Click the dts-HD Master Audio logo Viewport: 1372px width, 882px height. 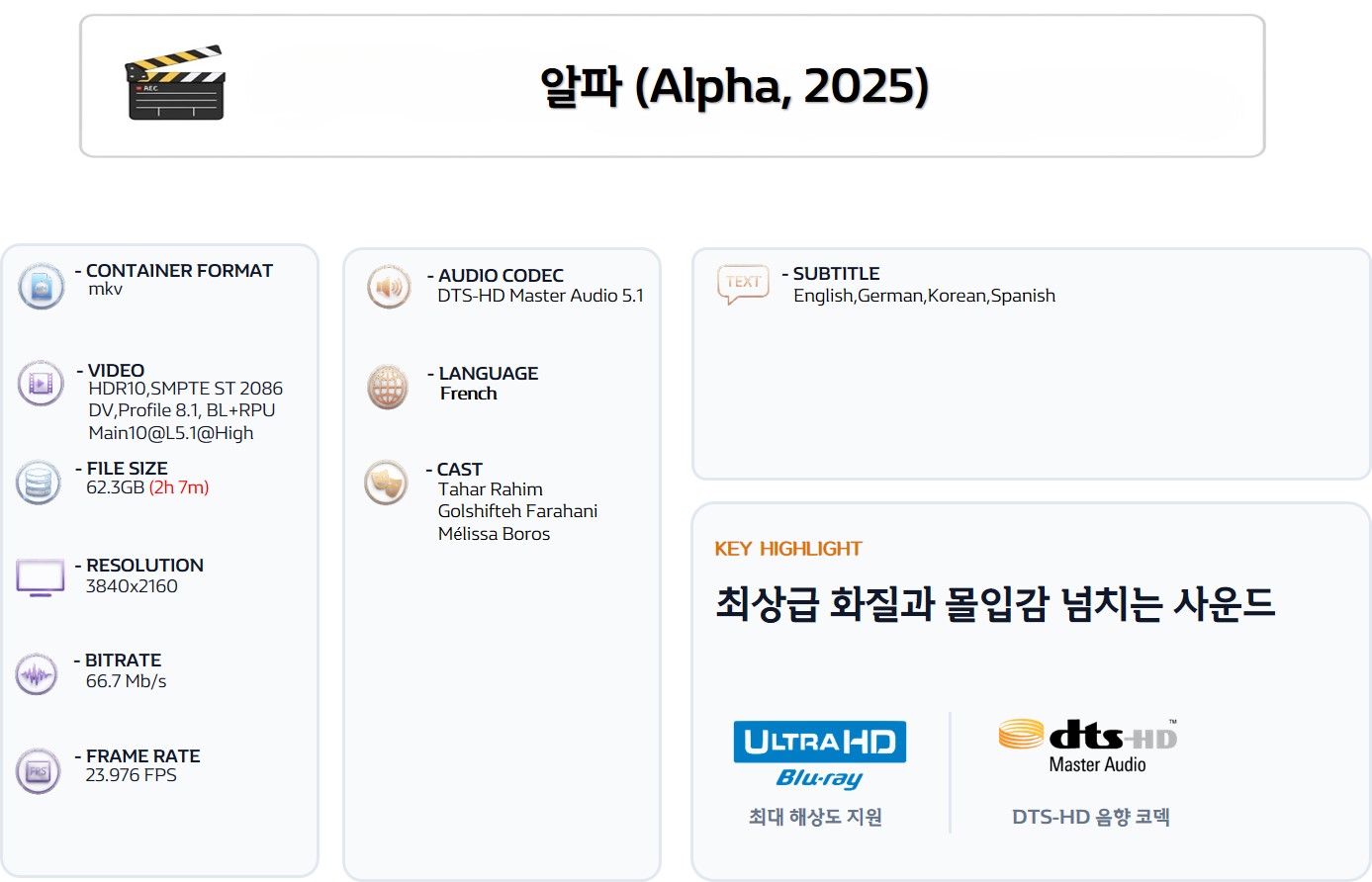point(1088,747)
